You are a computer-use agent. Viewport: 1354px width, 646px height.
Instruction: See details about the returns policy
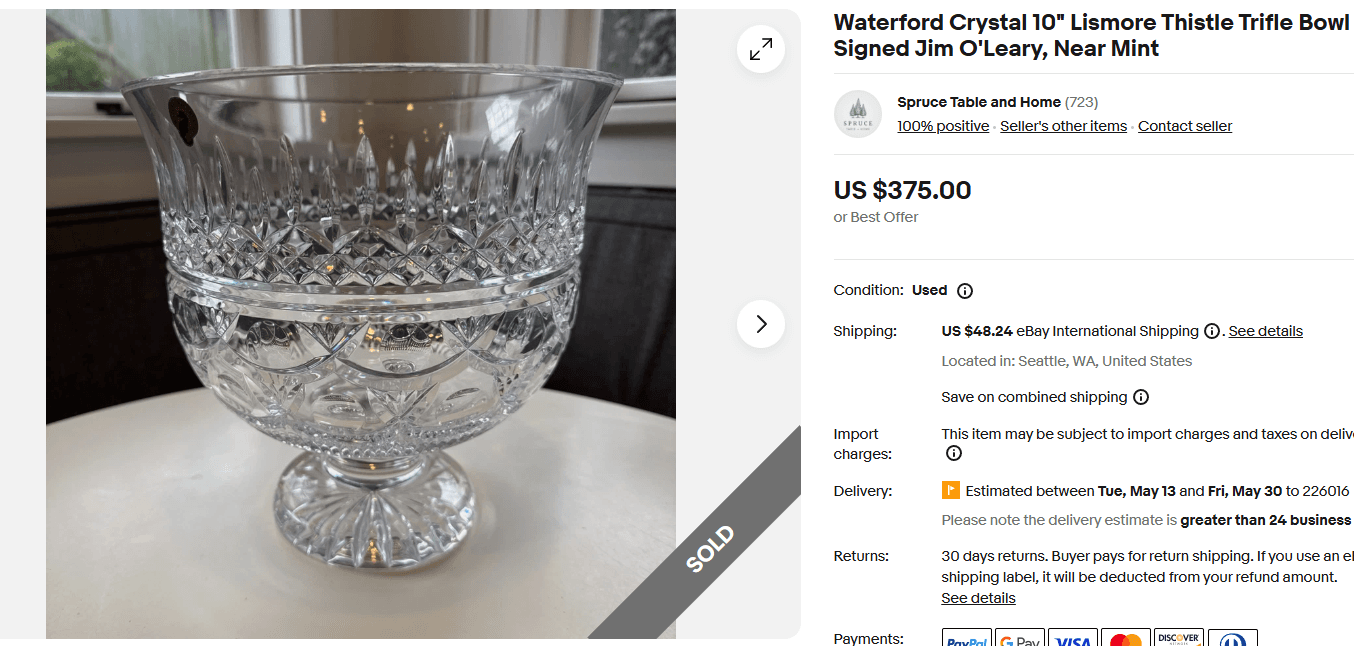[978, 597]
